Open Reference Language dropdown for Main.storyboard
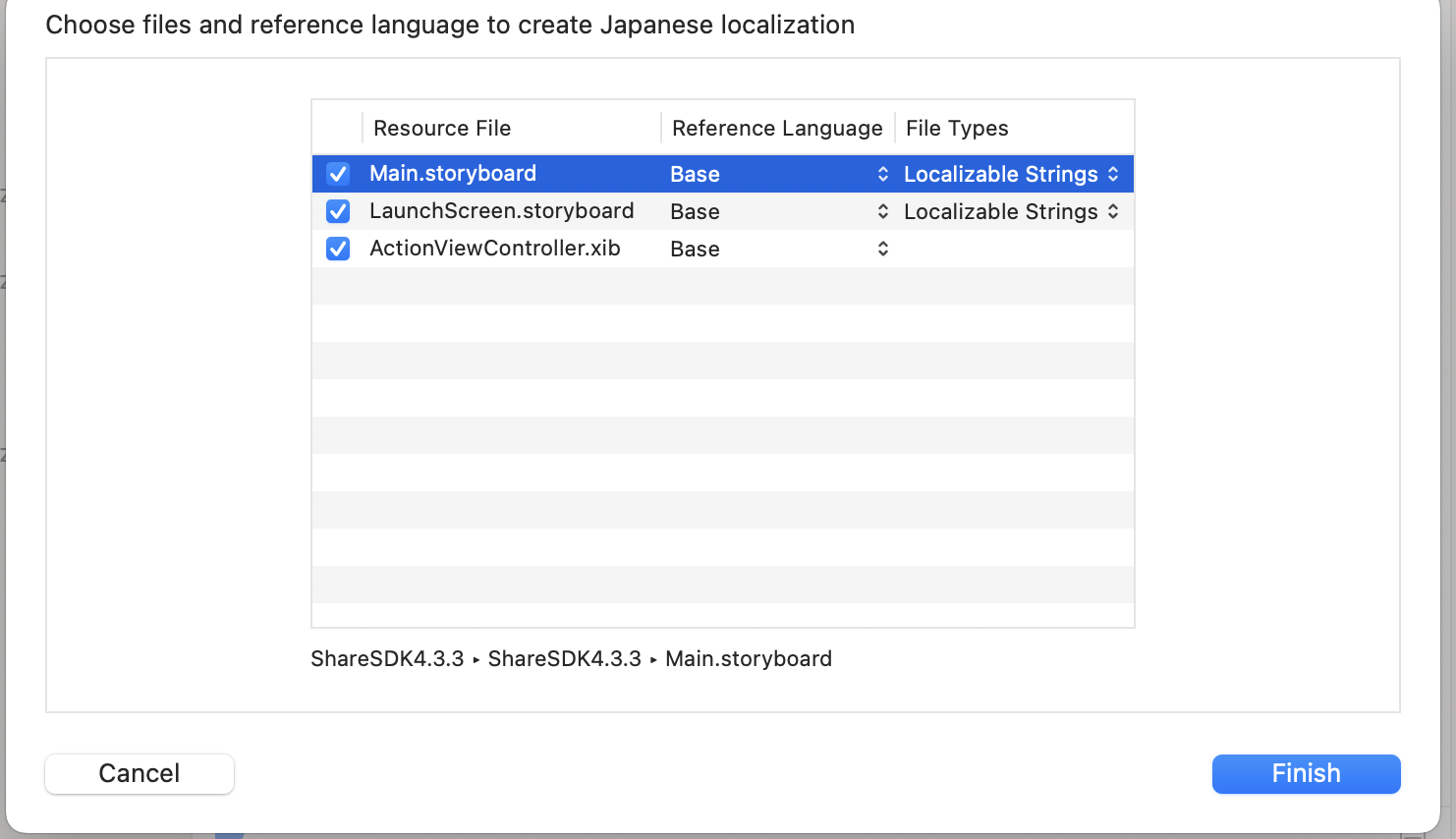 click(779, 174)
